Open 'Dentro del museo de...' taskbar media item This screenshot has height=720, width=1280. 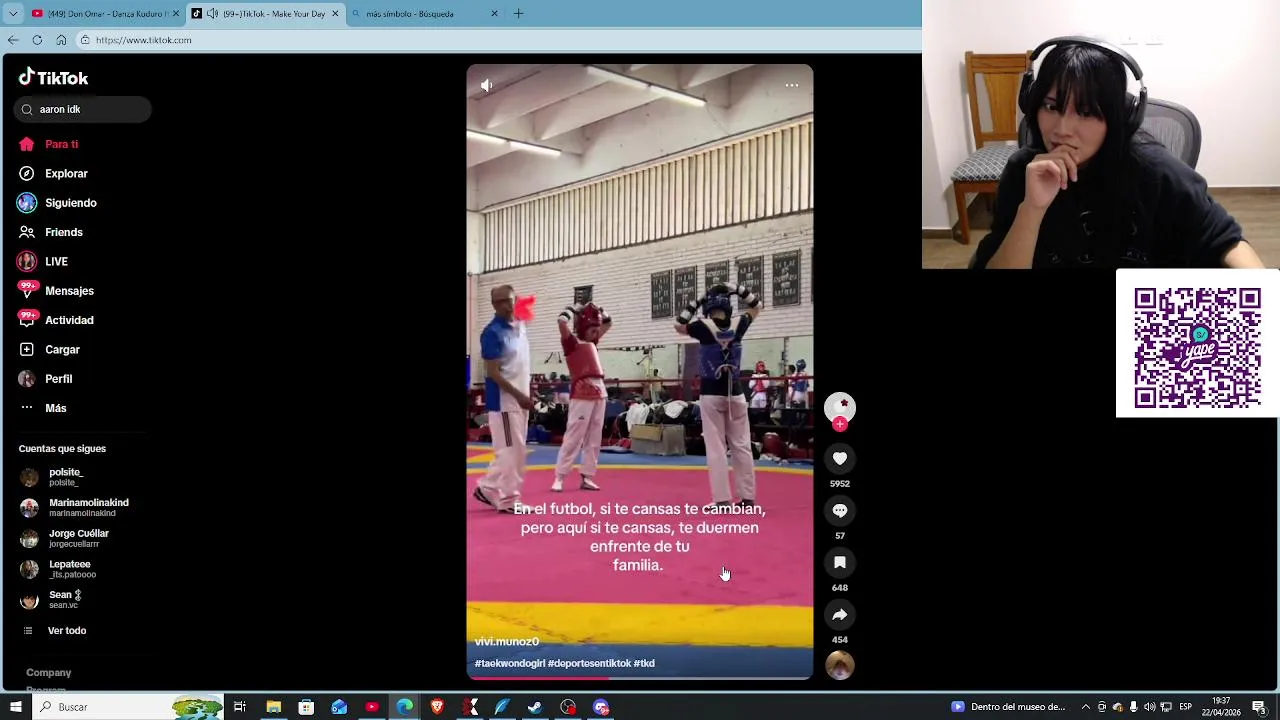point(1010,707)
